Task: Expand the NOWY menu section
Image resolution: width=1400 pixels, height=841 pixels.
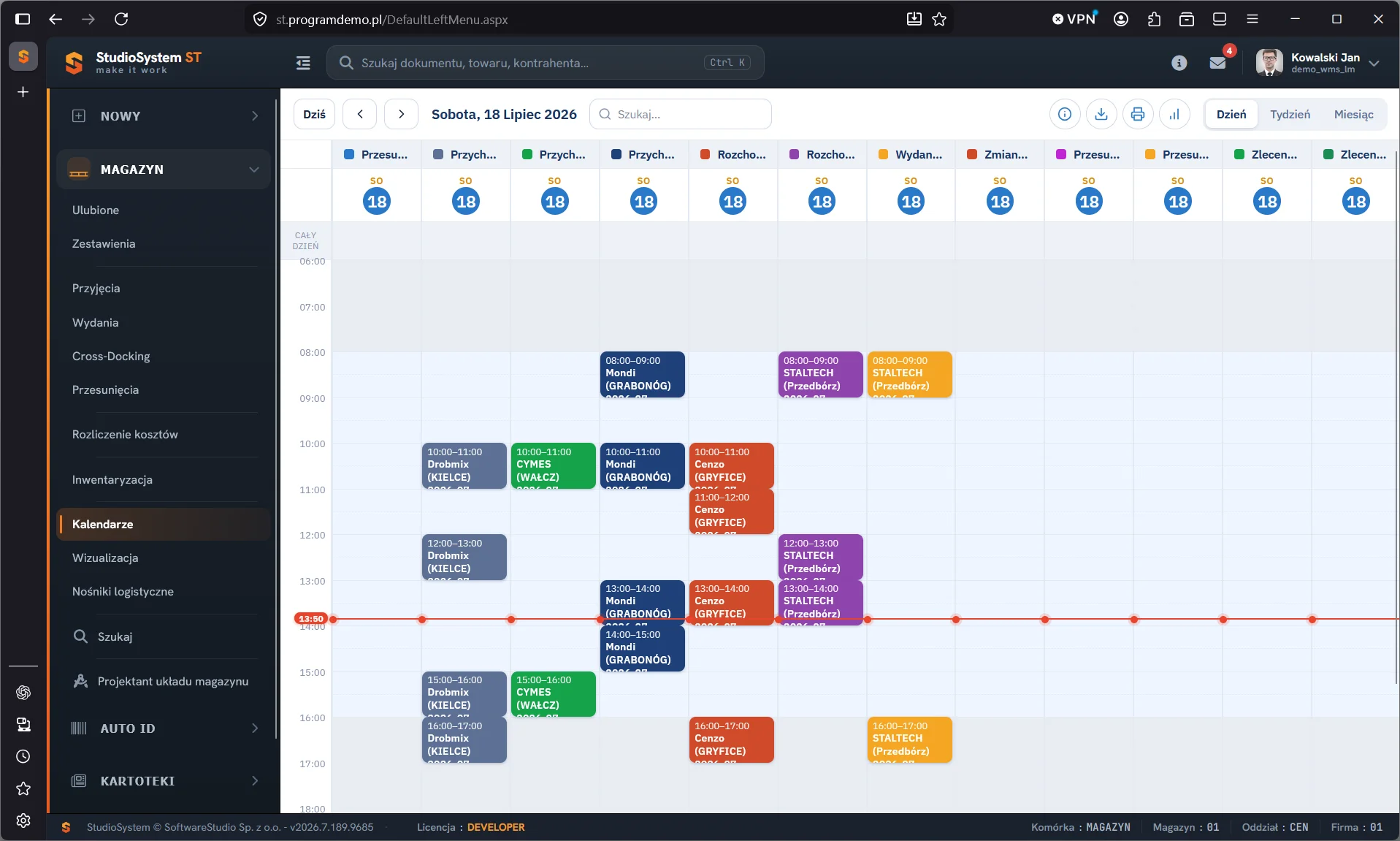Action: 164,116
